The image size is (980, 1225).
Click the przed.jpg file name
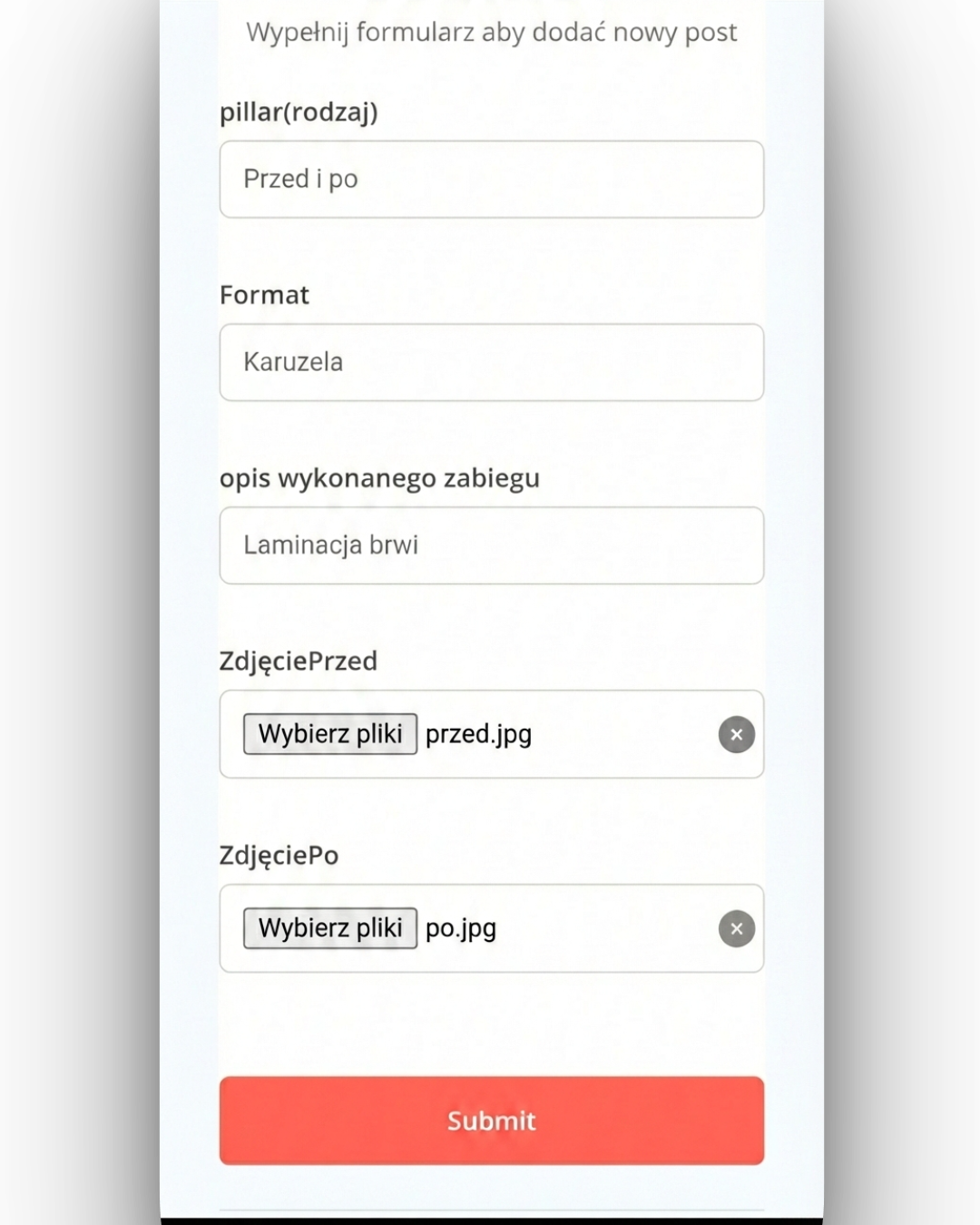[478, 734]
